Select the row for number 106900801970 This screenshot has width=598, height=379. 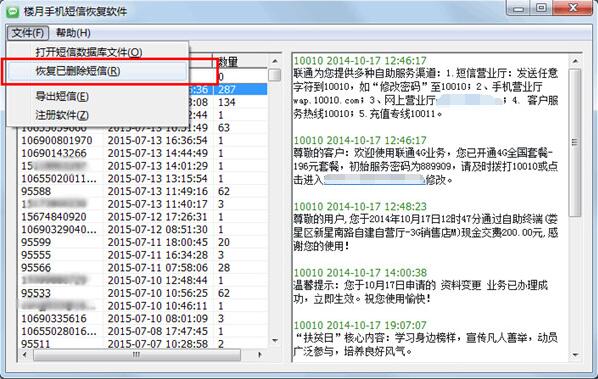(x=143, y=140)
